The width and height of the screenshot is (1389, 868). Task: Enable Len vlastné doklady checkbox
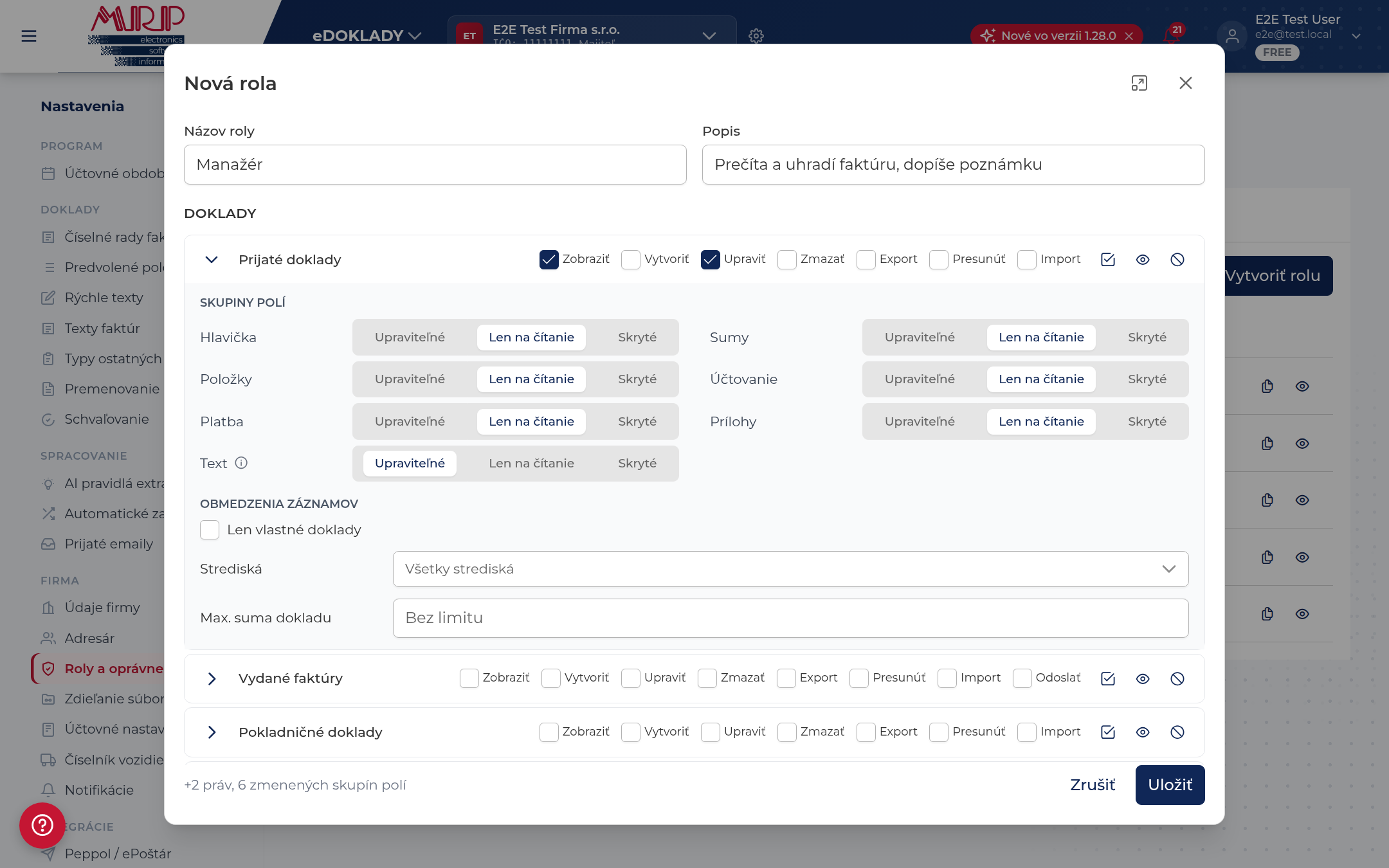210,530
